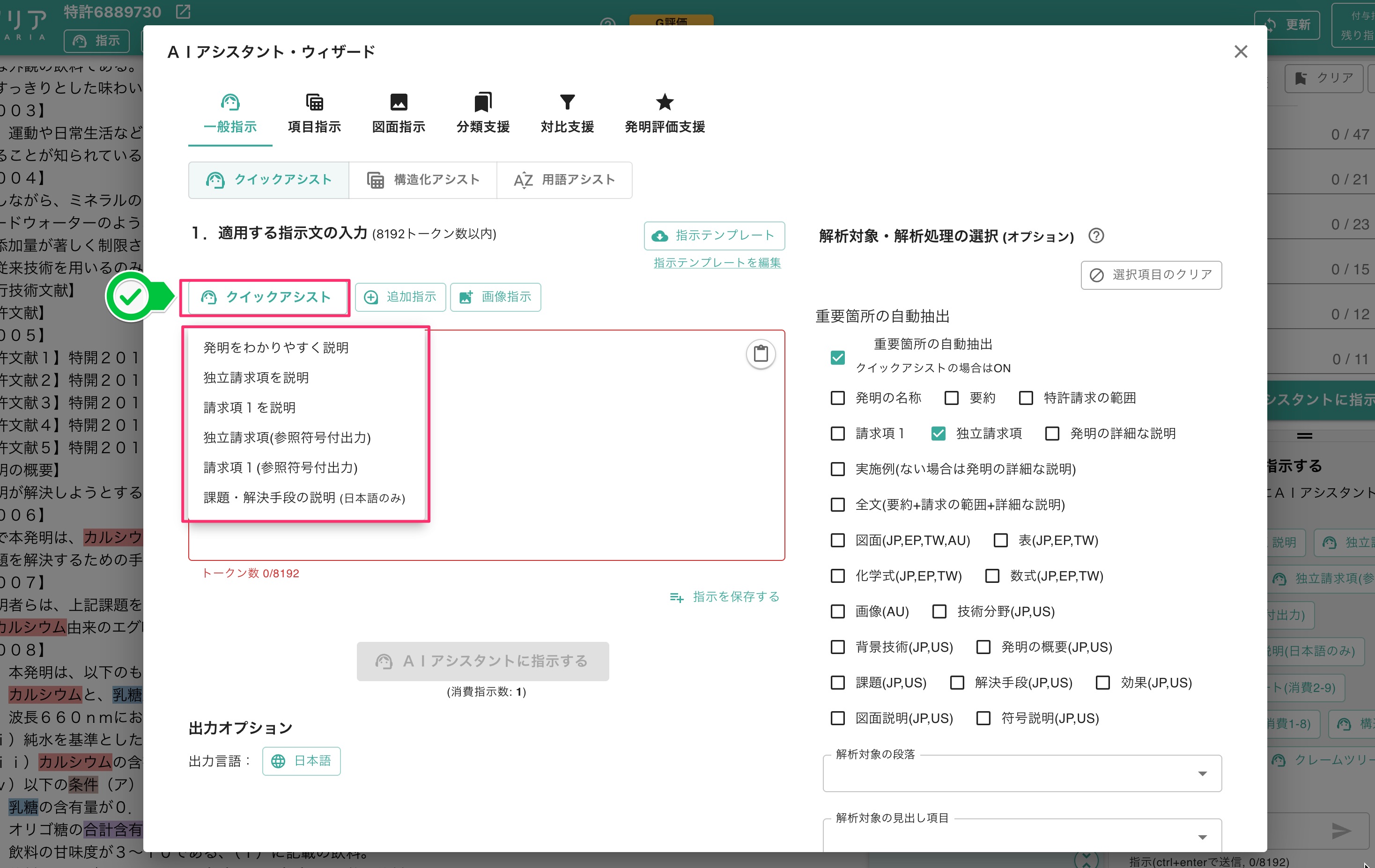Check 図面説明(JP,US) checkbox

(x=838, y=719)
